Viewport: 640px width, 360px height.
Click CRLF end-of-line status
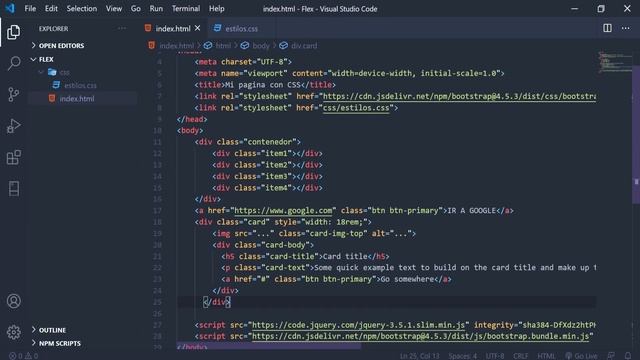[x=520, y=356]
